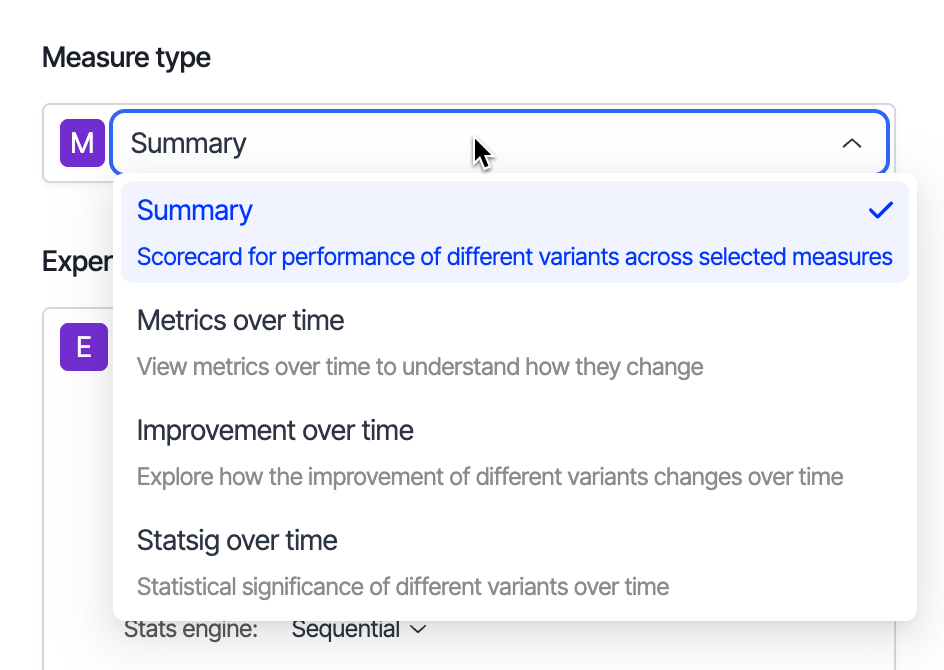Click the Measure type heading
The image size is (944, 670).
(x=126, y=57)
